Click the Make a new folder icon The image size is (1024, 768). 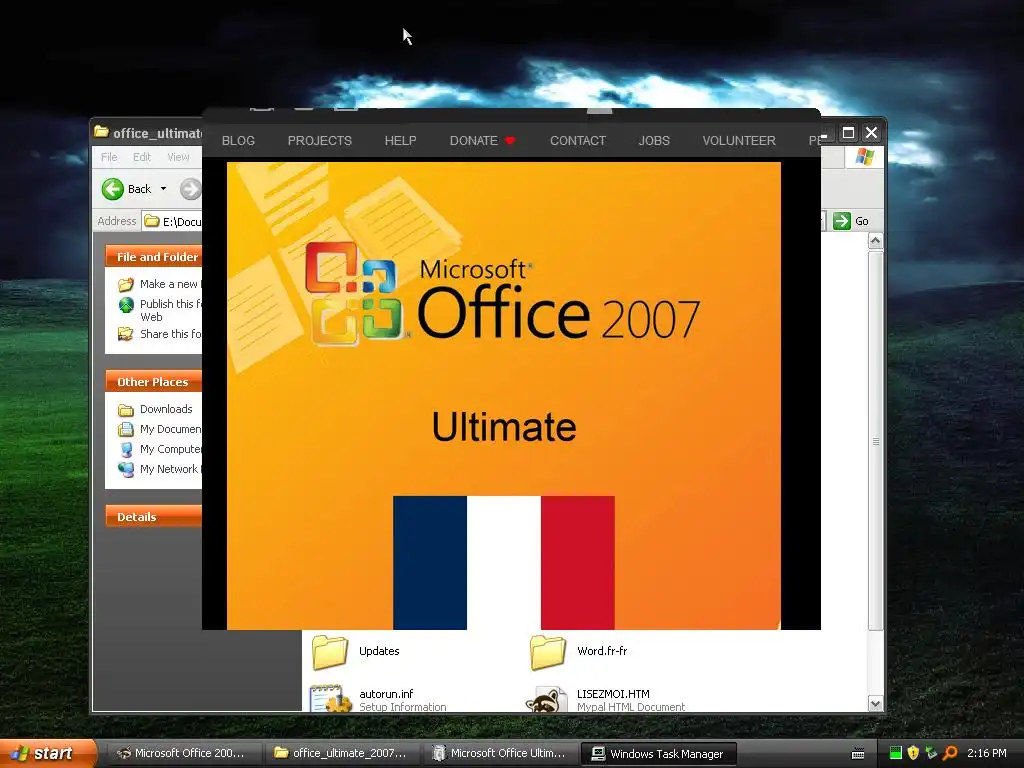tap(125, 285)
